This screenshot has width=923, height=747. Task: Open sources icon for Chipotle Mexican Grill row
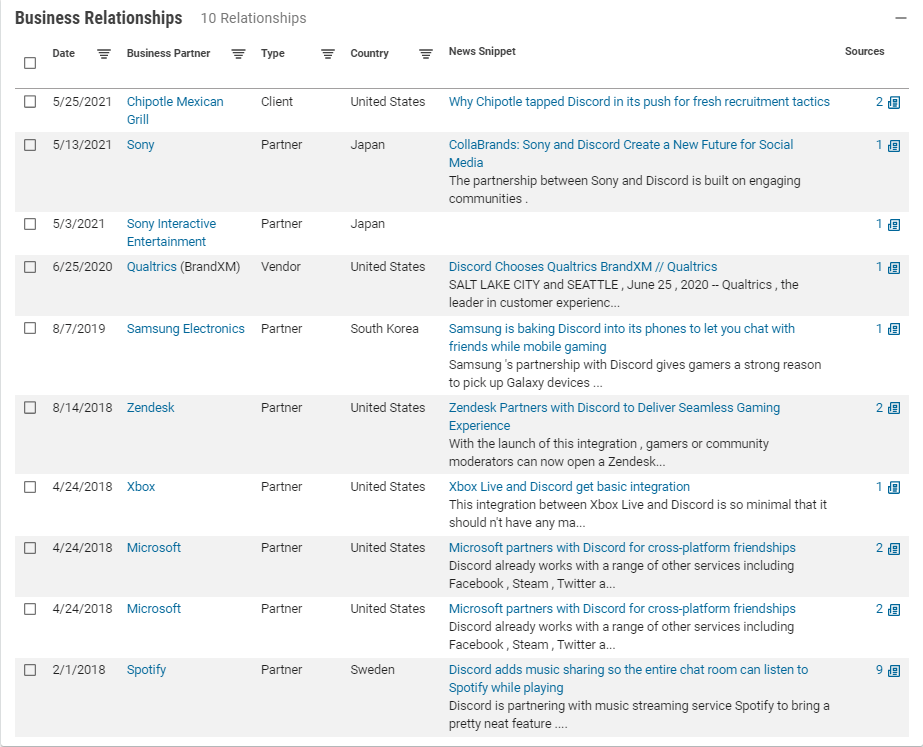point(894,102)
